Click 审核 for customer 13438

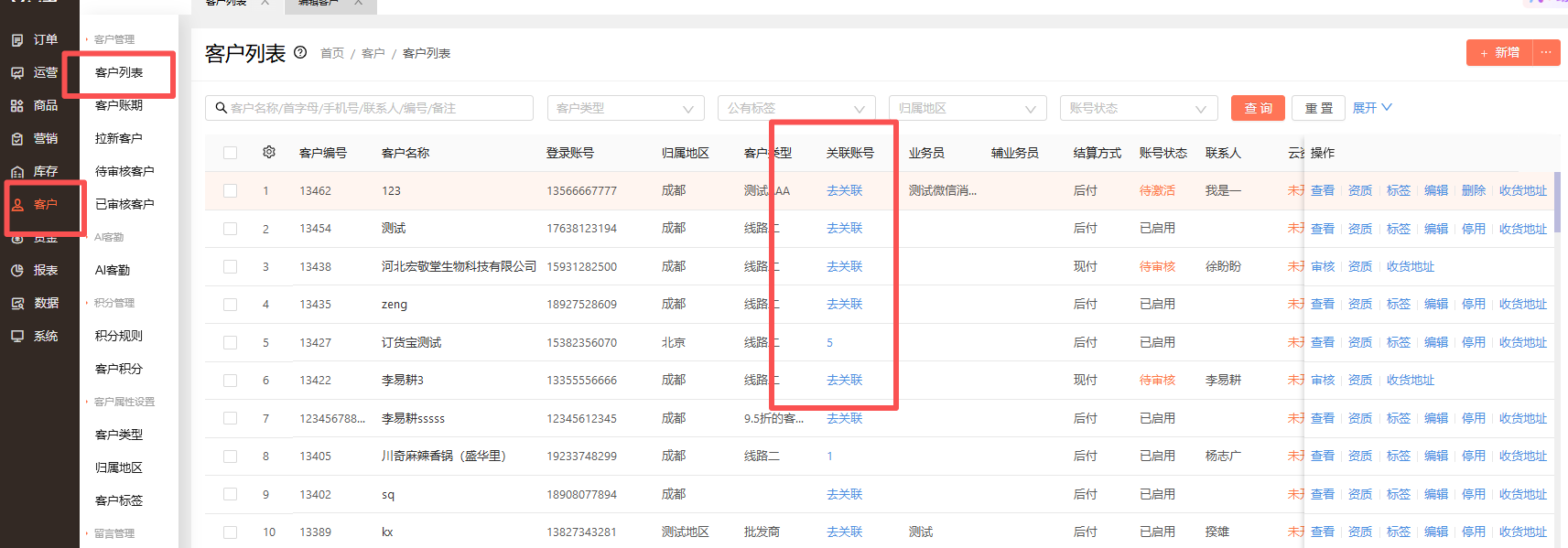(x=1323, y=266)
